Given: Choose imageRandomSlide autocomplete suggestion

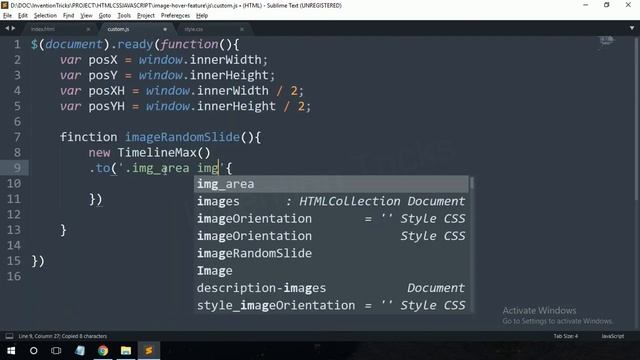Looking at the screenshot, I should coord(331,253).
